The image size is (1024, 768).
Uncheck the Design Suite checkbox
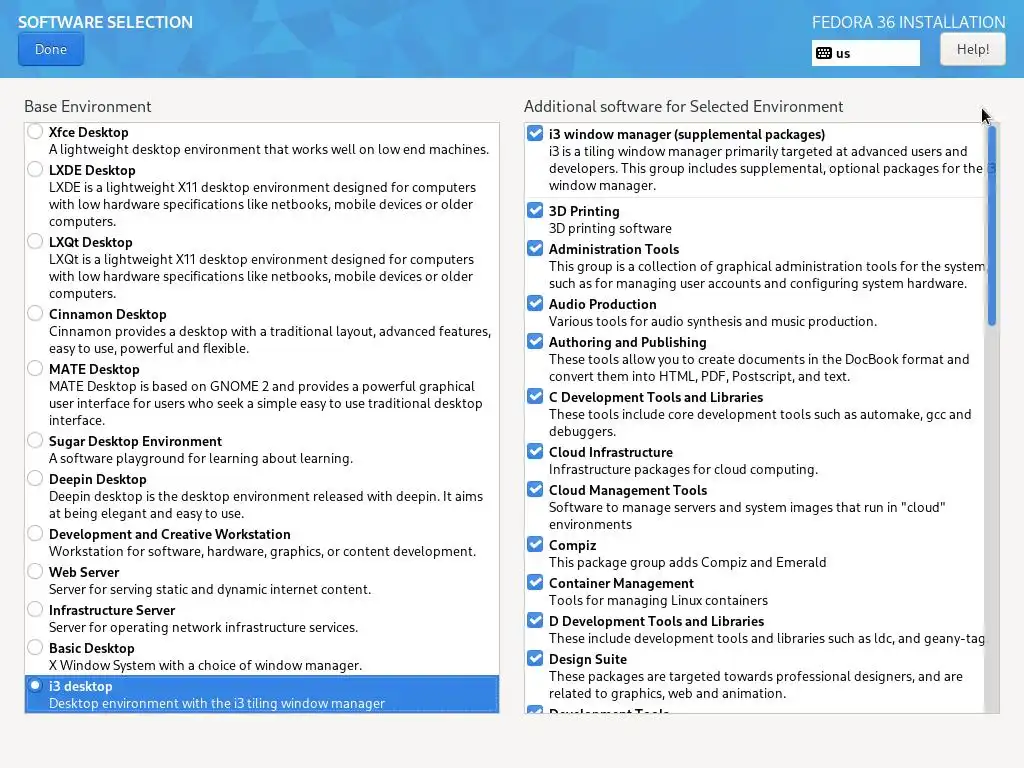pos(535,658)
